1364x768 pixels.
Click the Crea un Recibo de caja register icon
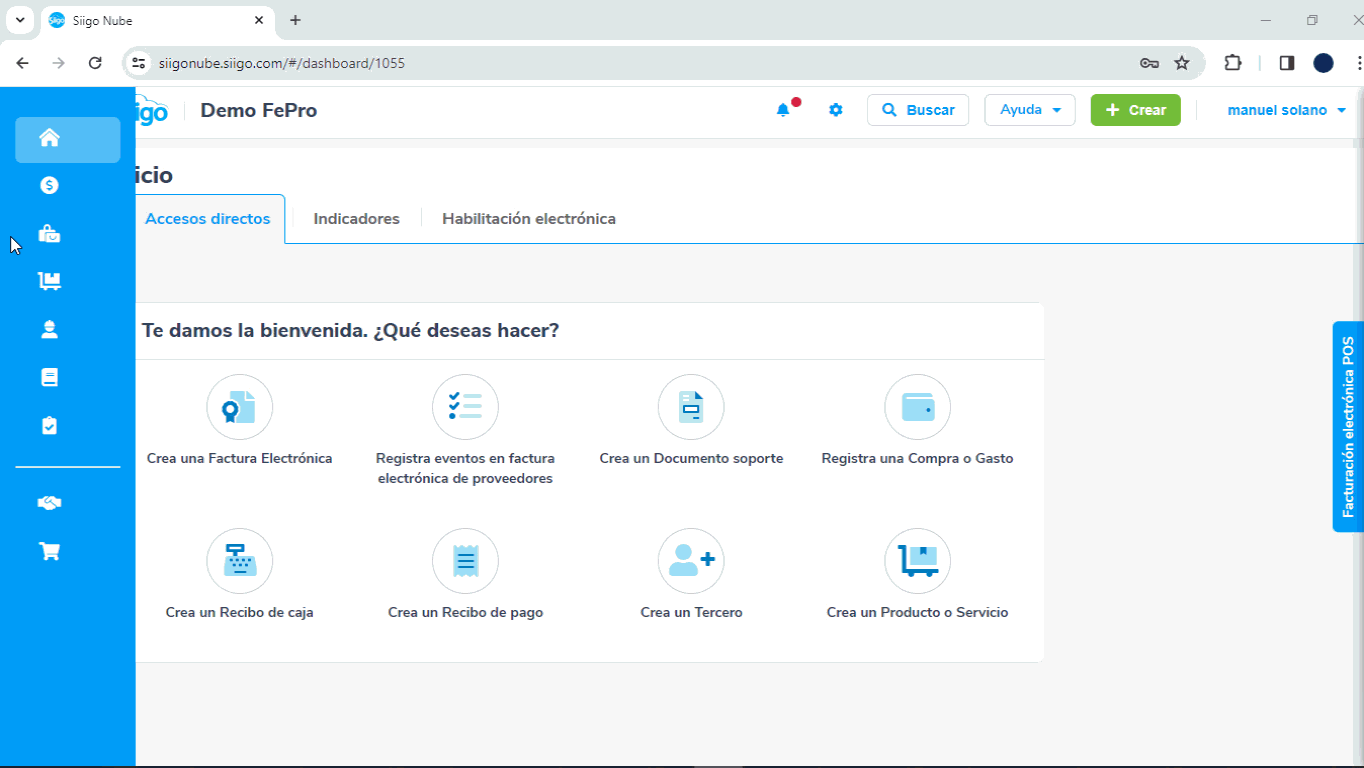pos(239,561)
